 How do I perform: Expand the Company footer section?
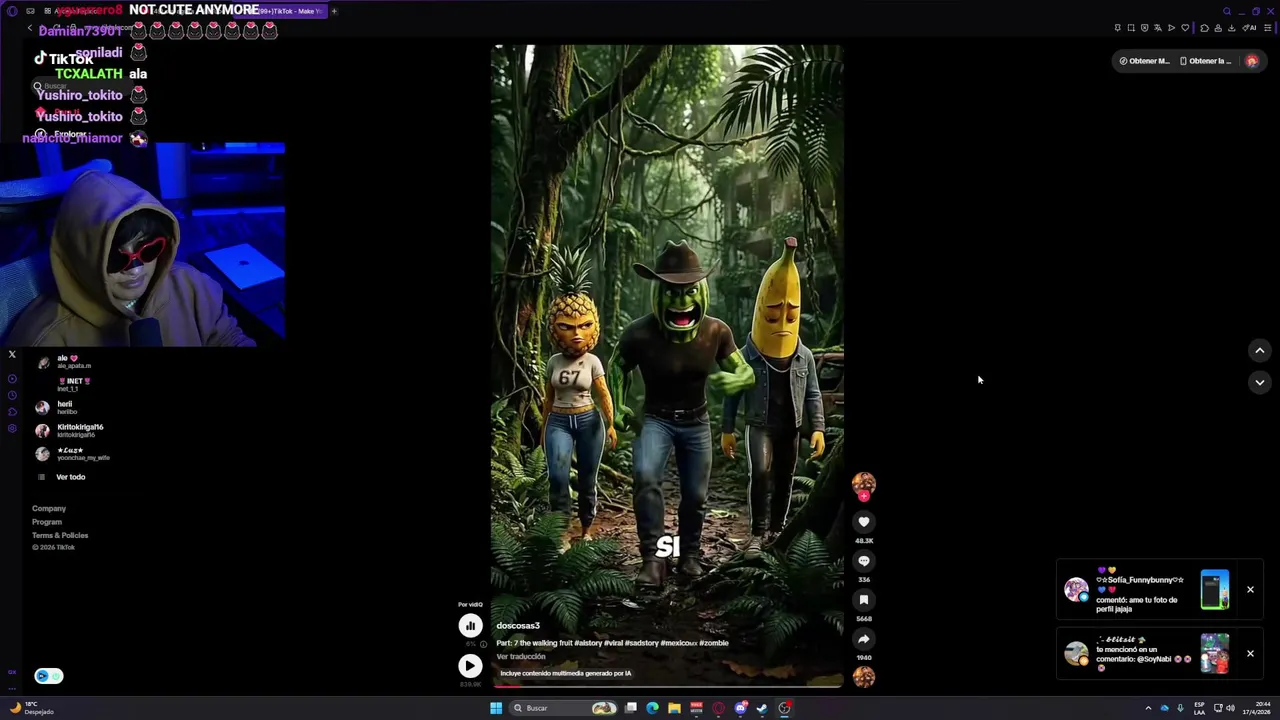pyautogui.click(x=49, y=509)
